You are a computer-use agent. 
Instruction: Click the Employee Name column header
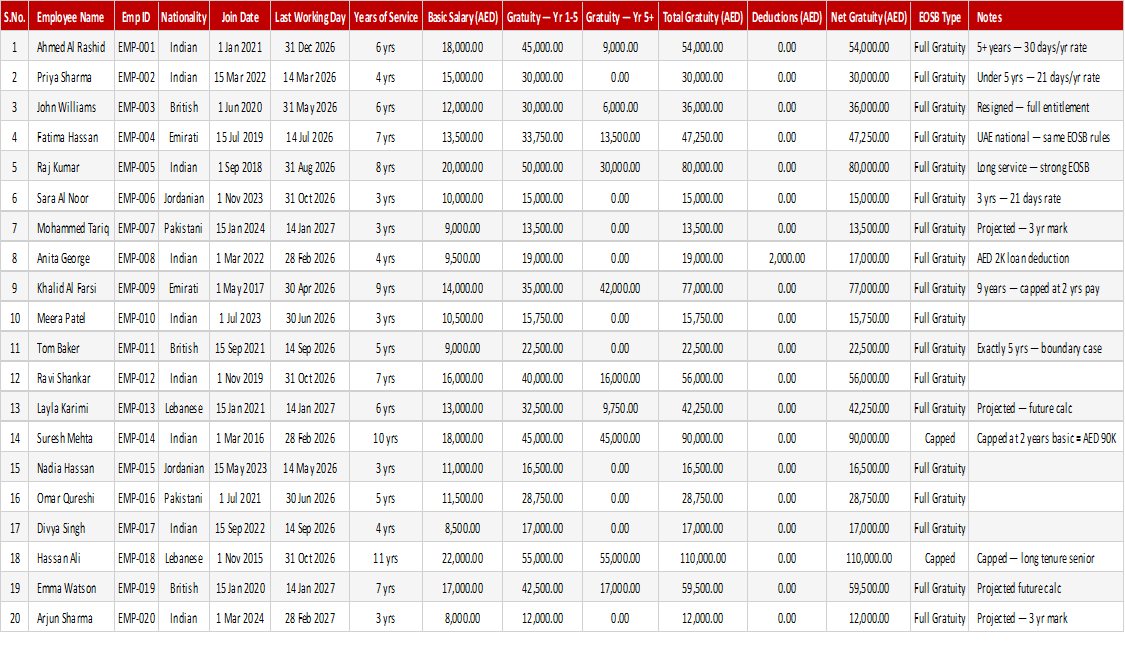(70, 17)
